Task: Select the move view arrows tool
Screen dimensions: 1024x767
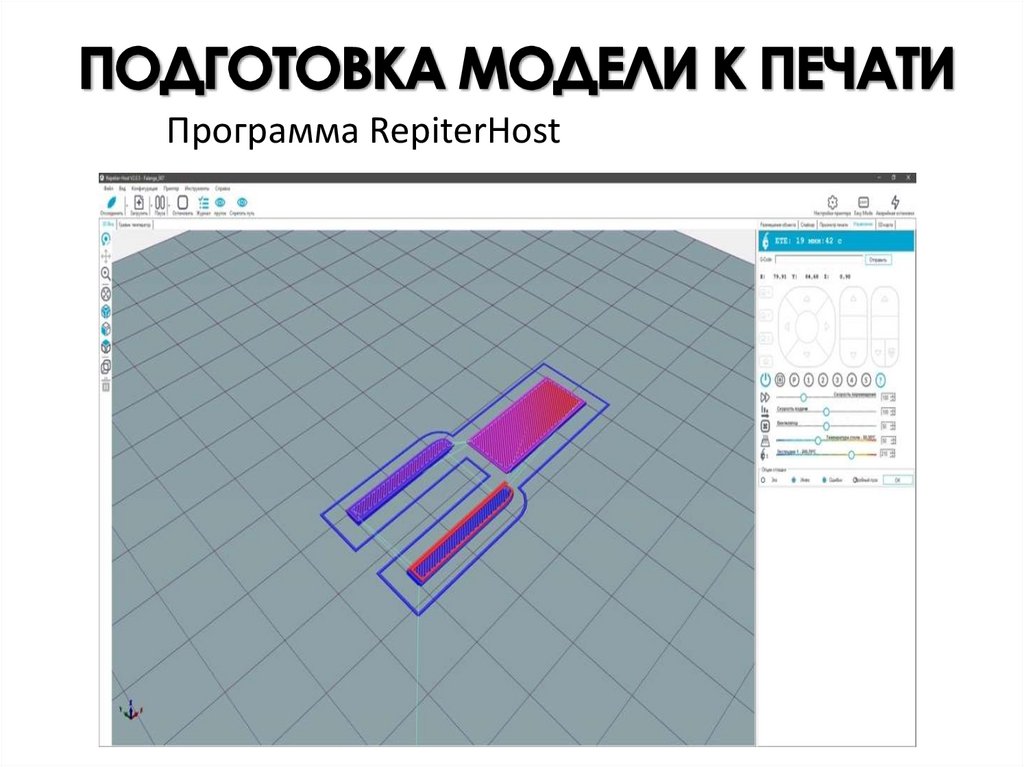Action: (106, 256)
